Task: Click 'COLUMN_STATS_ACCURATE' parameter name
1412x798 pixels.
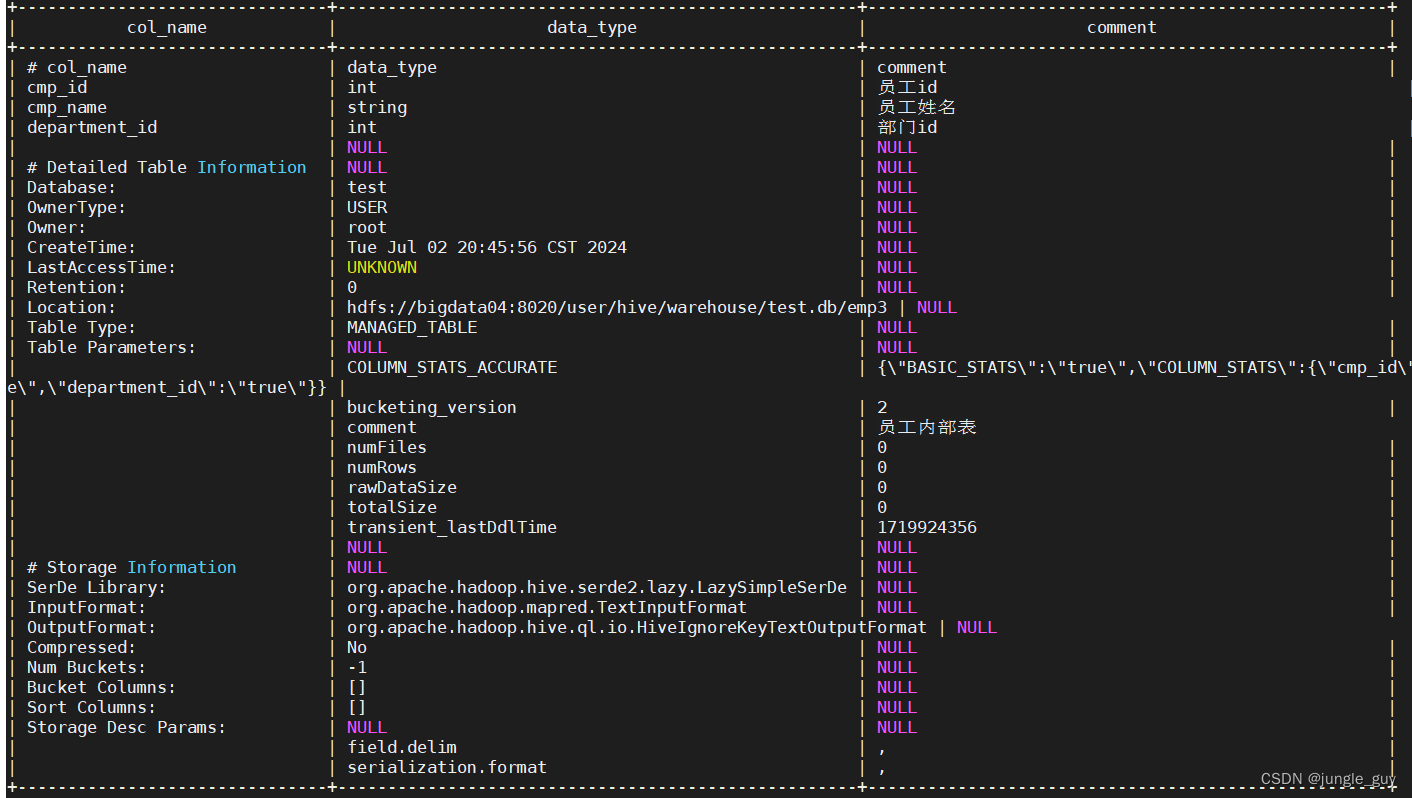Action: pos(452,368)
